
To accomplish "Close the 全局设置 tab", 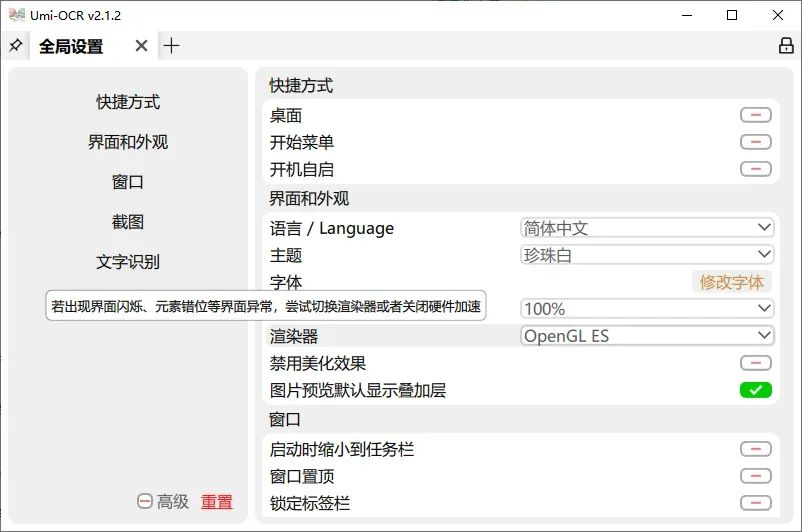I will click(142, 46).
